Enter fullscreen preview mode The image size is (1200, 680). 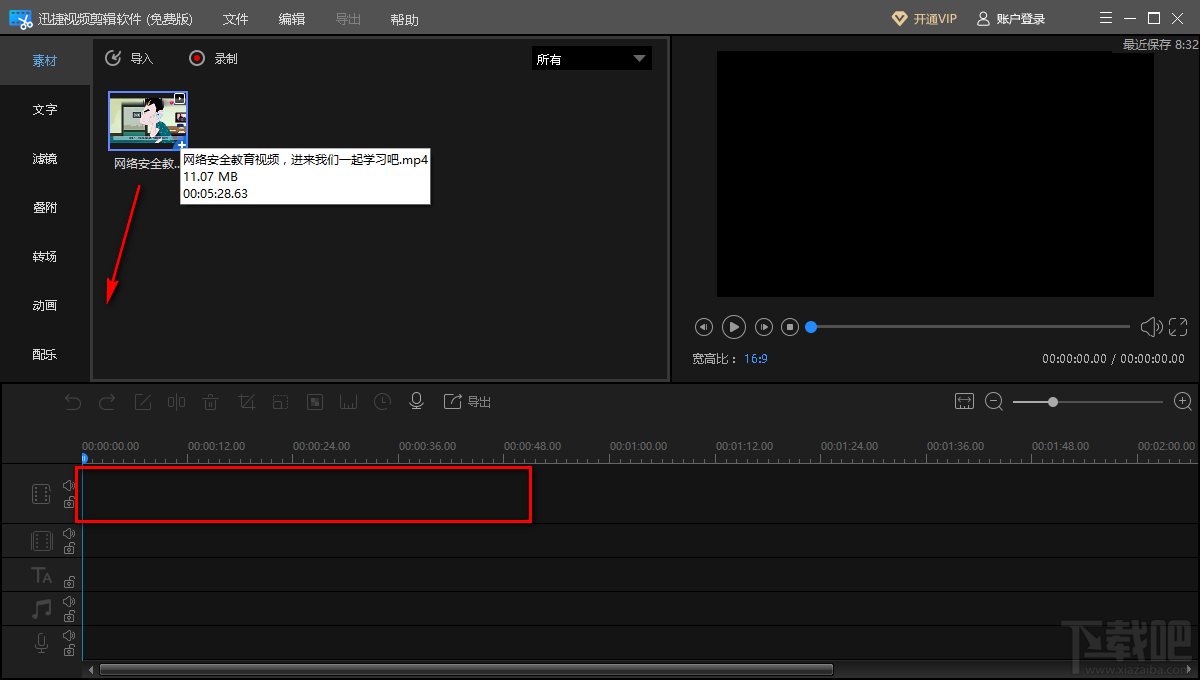(x=1178, y=327)
